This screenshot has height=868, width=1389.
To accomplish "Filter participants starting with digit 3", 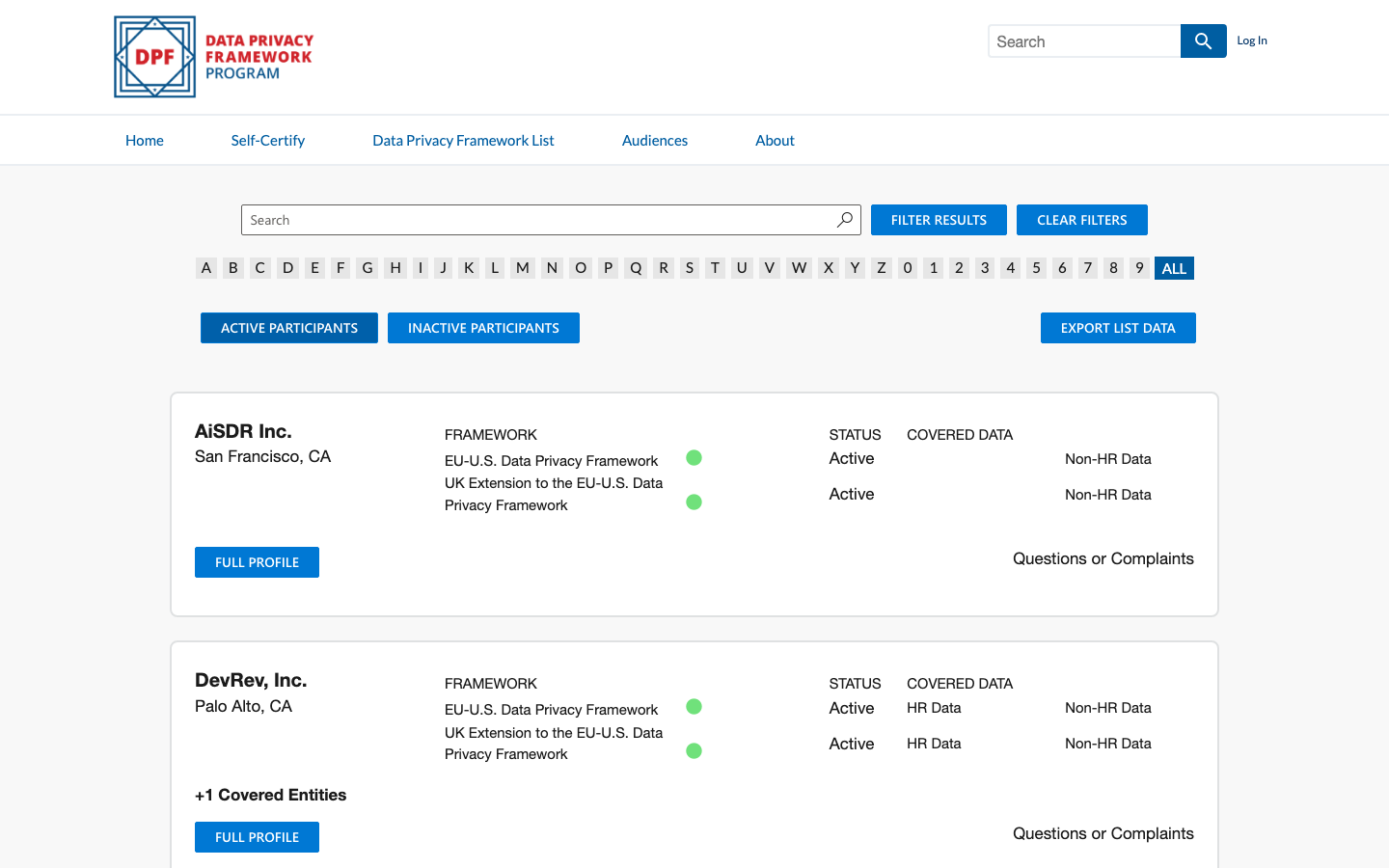I will pyautogui.click(x=985, y=268).
